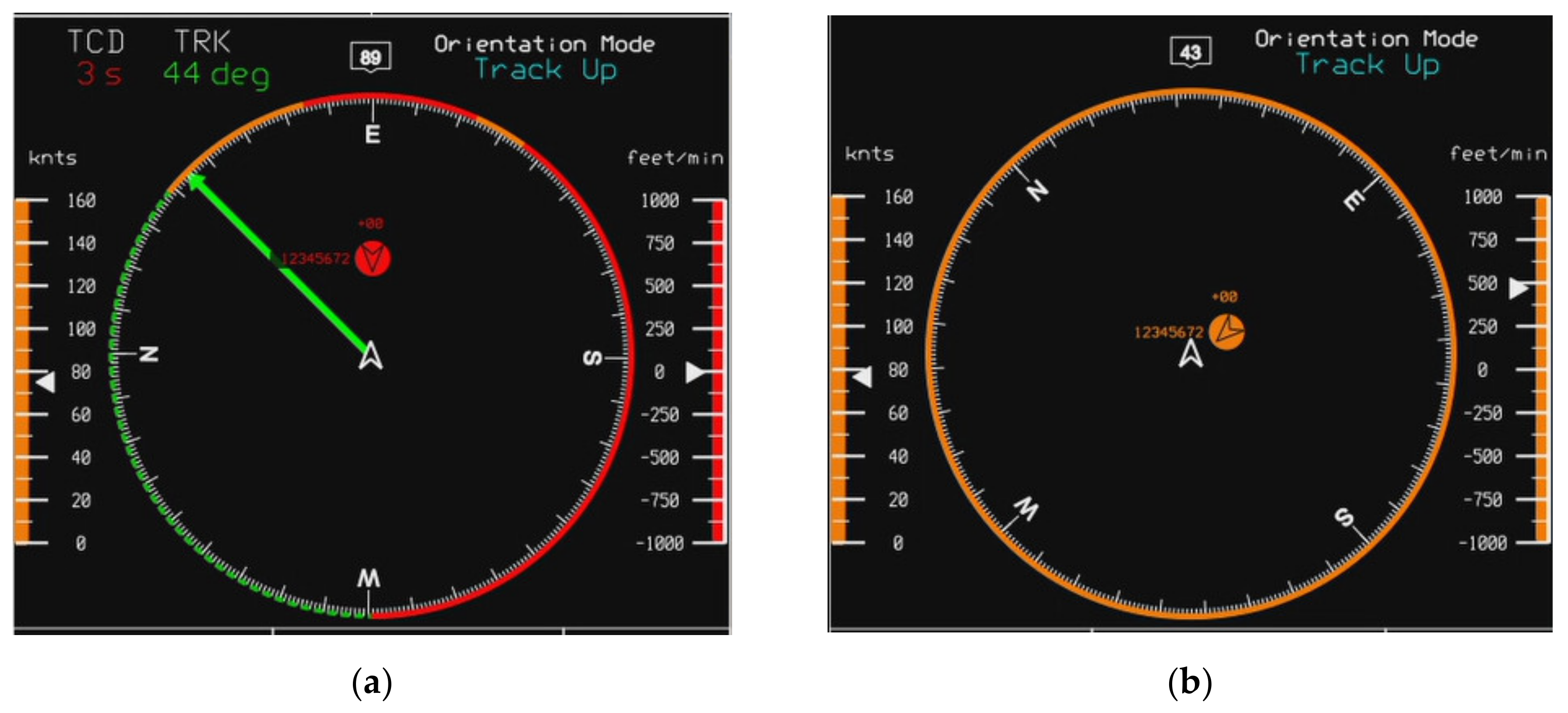Click the 'knts' label in display (b)

(869, 154)
